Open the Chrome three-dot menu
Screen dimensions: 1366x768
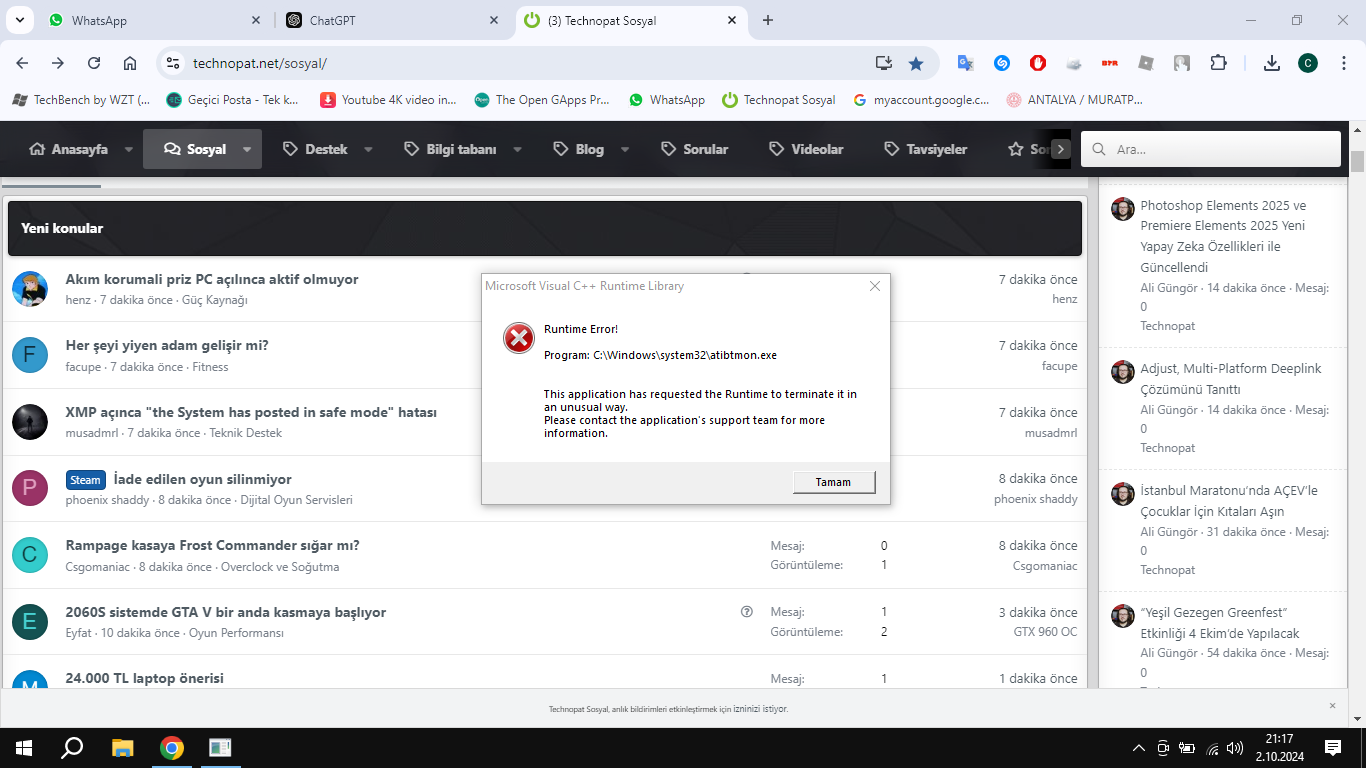(1343, 63)
